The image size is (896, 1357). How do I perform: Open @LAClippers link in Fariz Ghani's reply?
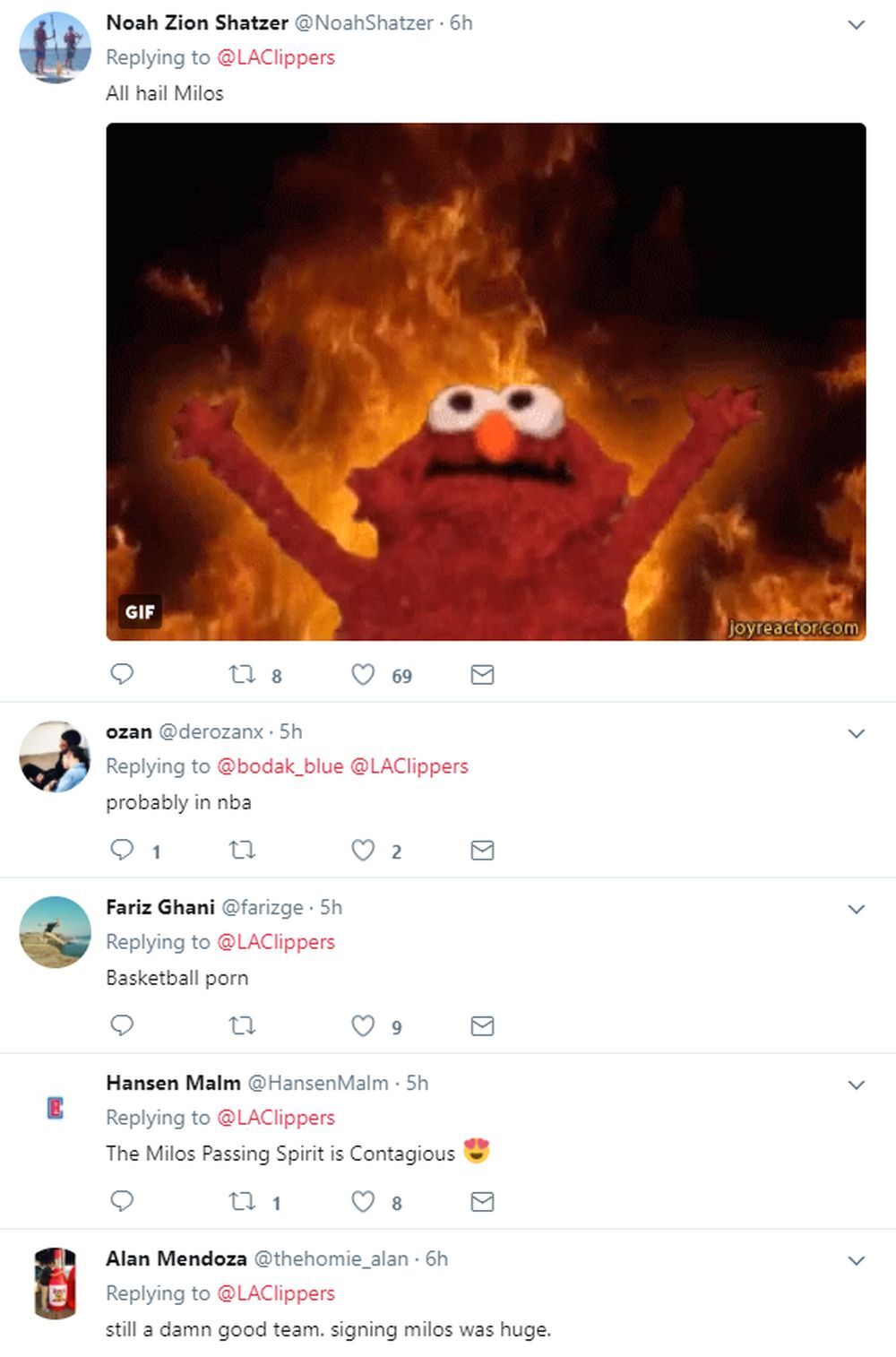[276, 942]
